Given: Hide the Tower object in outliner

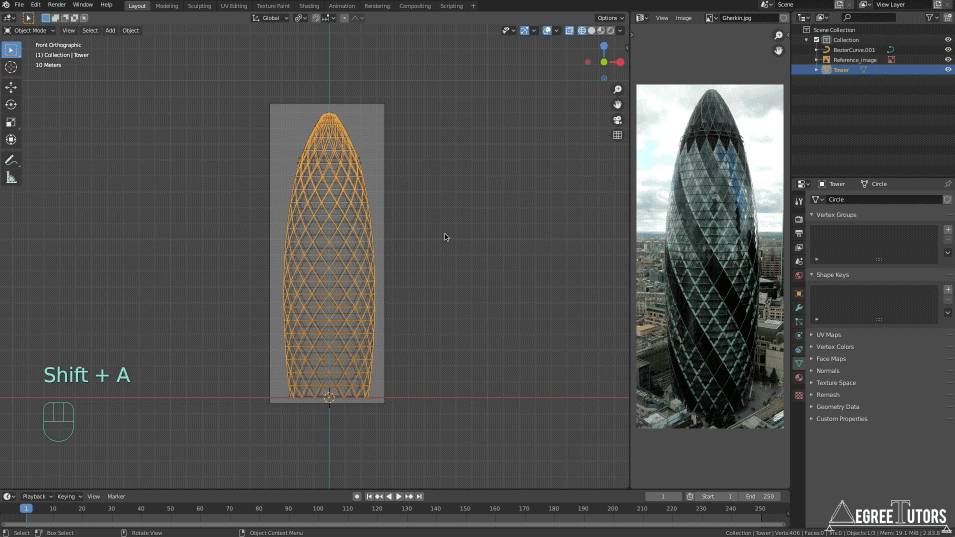Looking at the screenshot, I should pyautogui.click(x=948, y=70).
